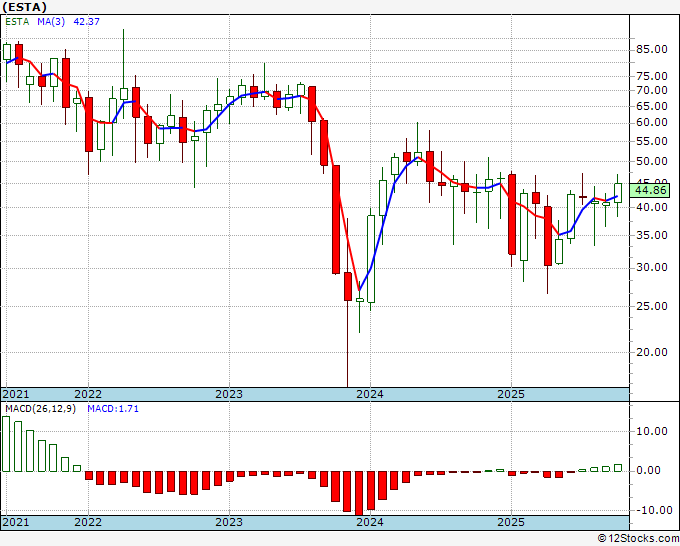Click 2024 on the price chart timeline

pos(369,394)
